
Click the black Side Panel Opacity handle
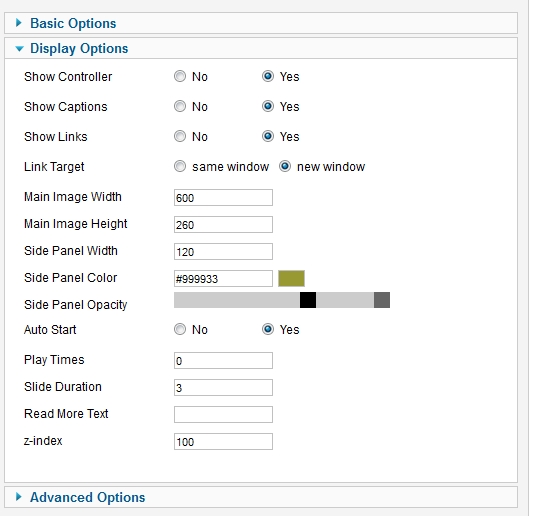click(308, 300)
